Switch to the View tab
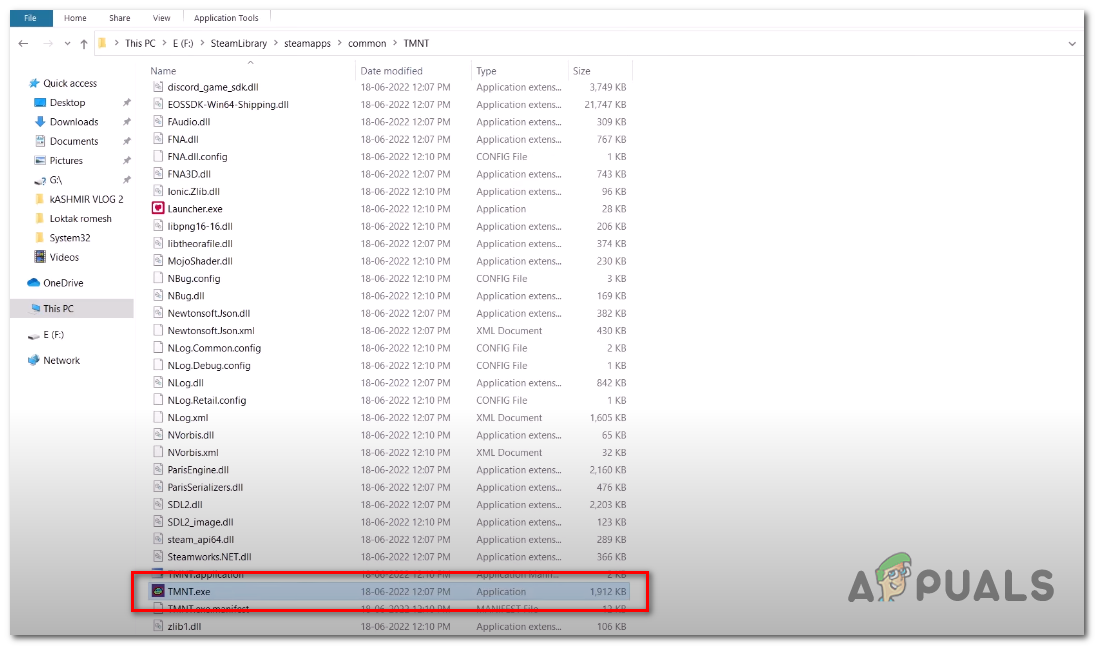The image size is (1095, 646). (161, 18)
